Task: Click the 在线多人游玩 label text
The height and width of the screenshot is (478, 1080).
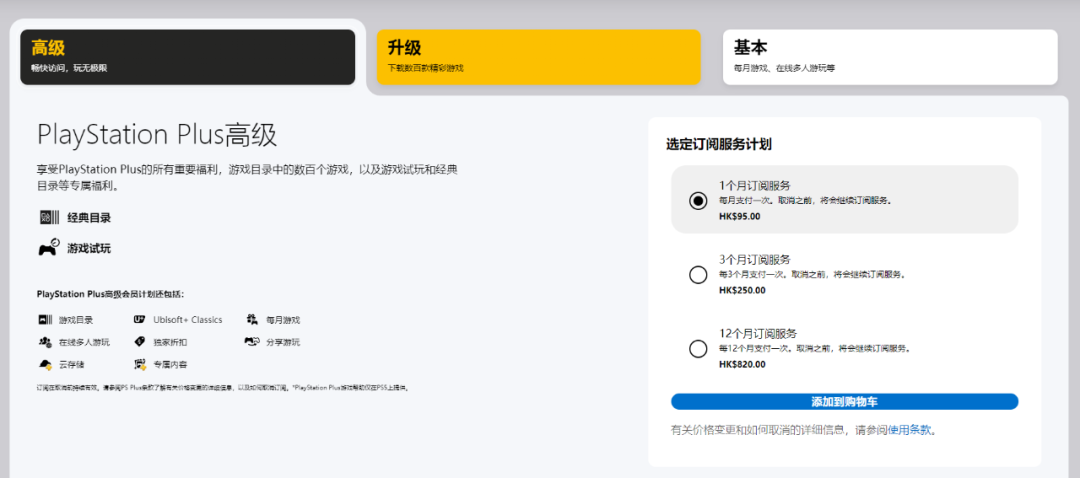Action: pos(84,342)
